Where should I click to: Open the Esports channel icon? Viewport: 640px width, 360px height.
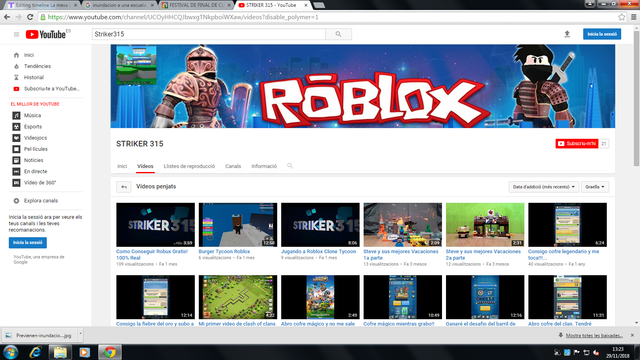coord(16,127)
